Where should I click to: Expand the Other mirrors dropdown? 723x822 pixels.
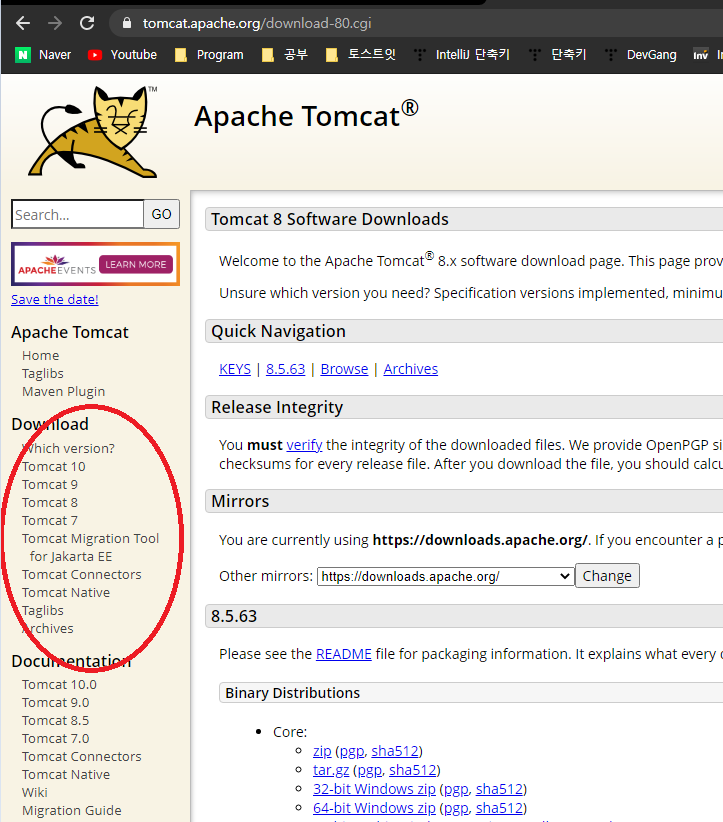[446, 576]
